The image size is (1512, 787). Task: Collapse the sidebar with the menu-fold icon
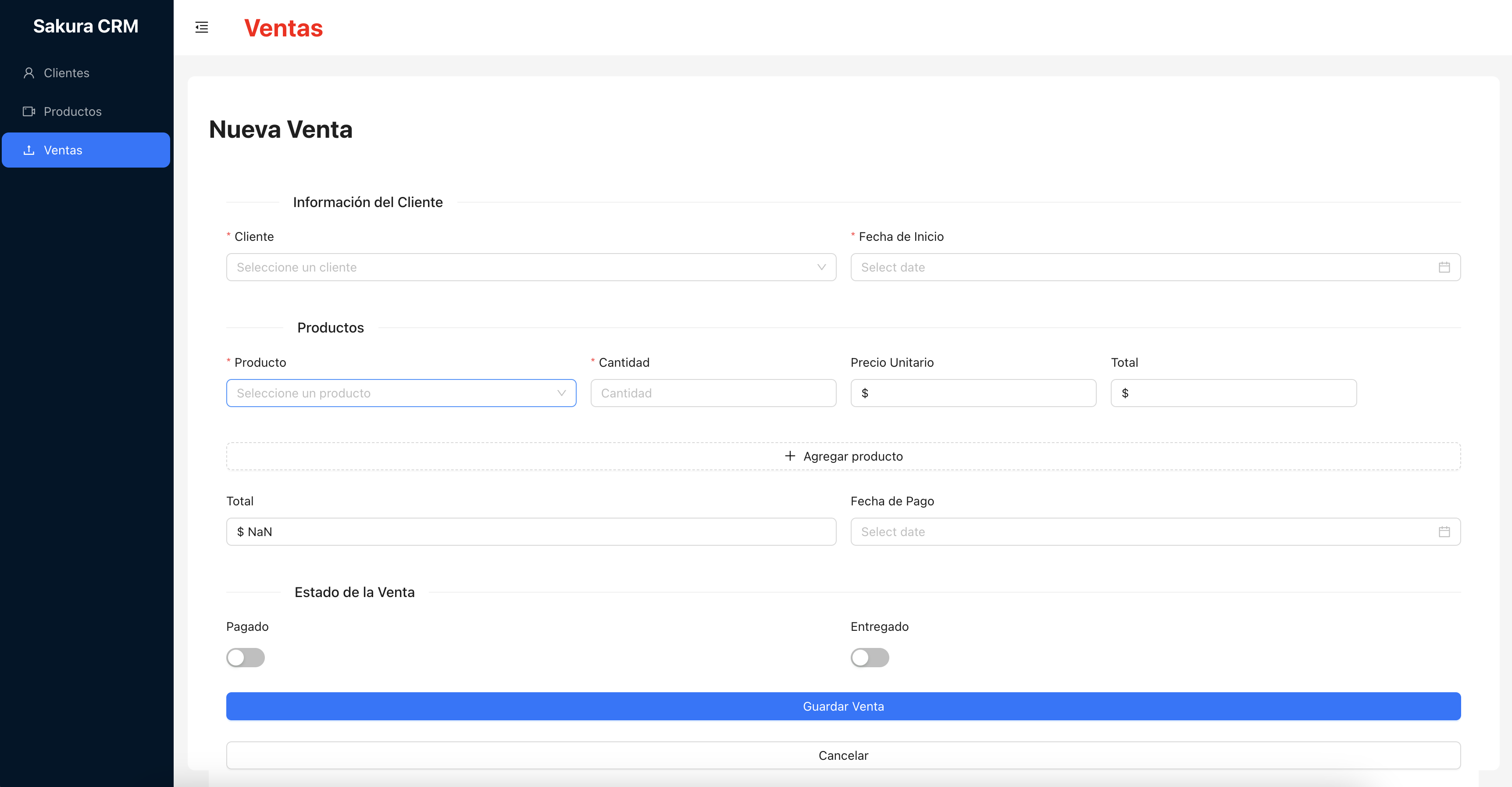[201, 28]
